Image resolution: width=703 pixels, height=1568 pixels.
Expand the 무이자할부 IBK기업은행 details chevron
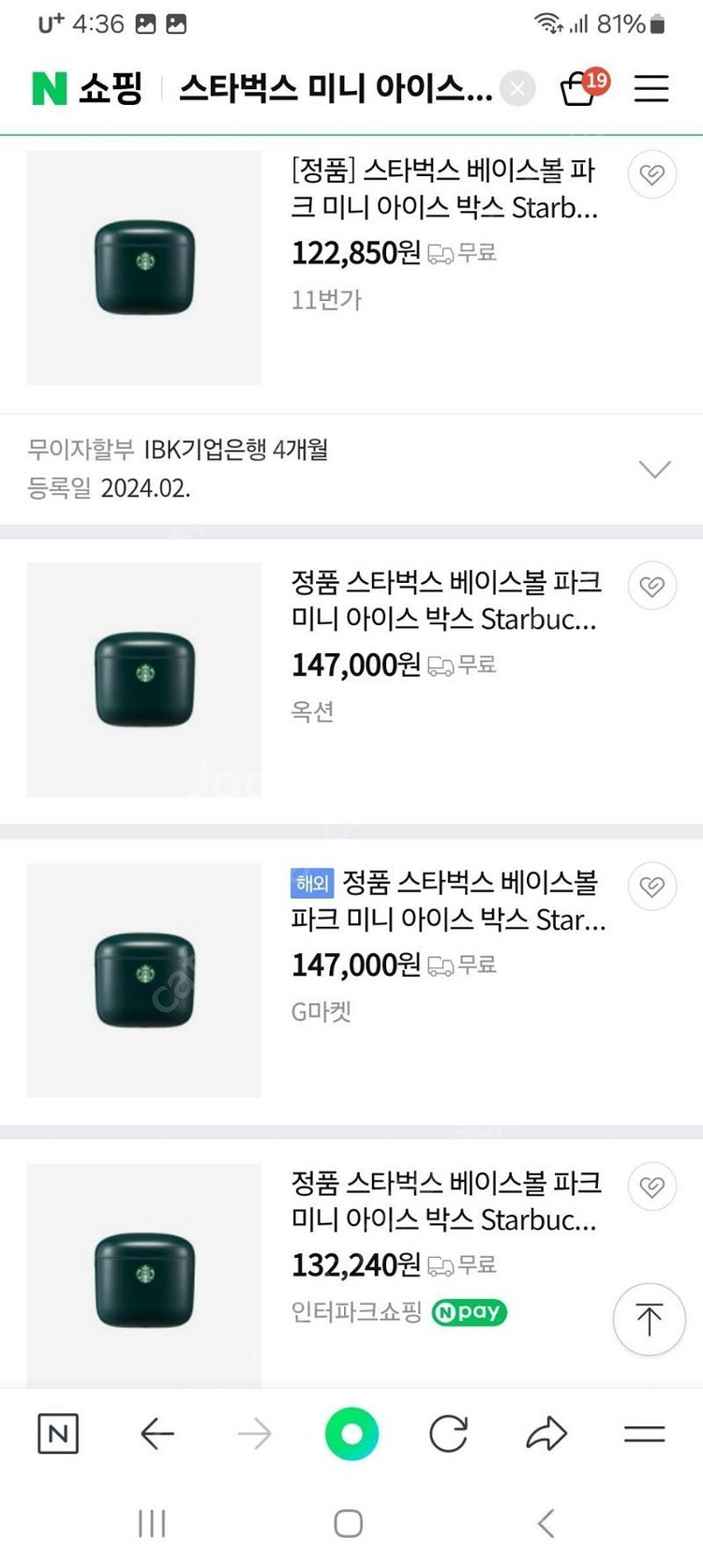[654, 469]
